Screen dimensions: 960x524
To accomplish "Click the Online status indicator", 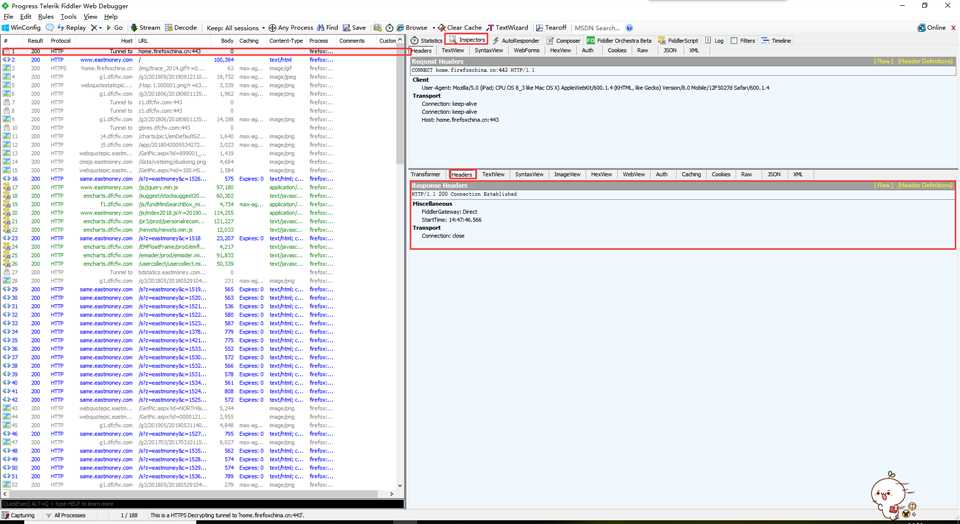I will [x=931, y=28].
